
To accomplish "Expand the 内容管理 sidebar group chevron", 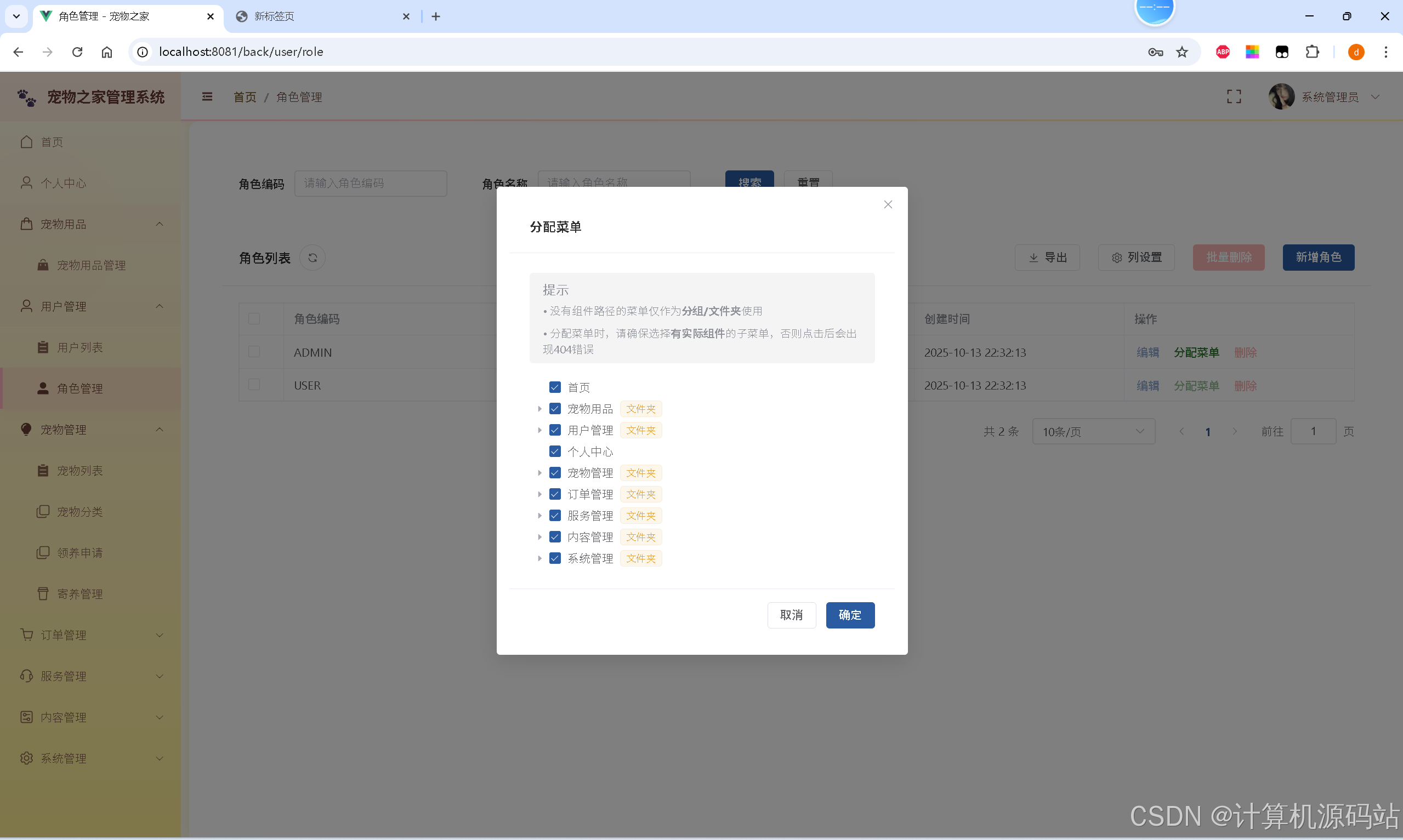I will coord(160,717).
